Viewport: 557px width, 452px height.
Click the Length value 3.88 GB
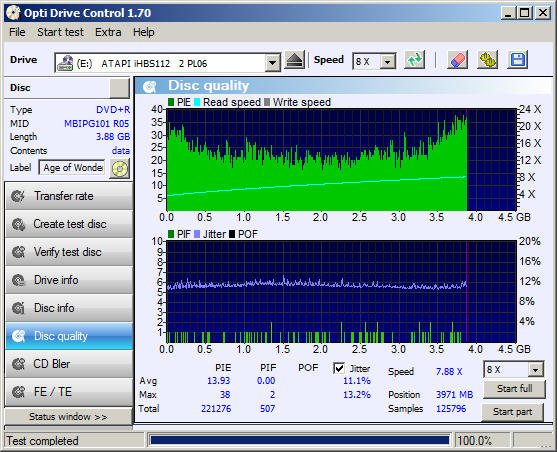coord(113,137)
